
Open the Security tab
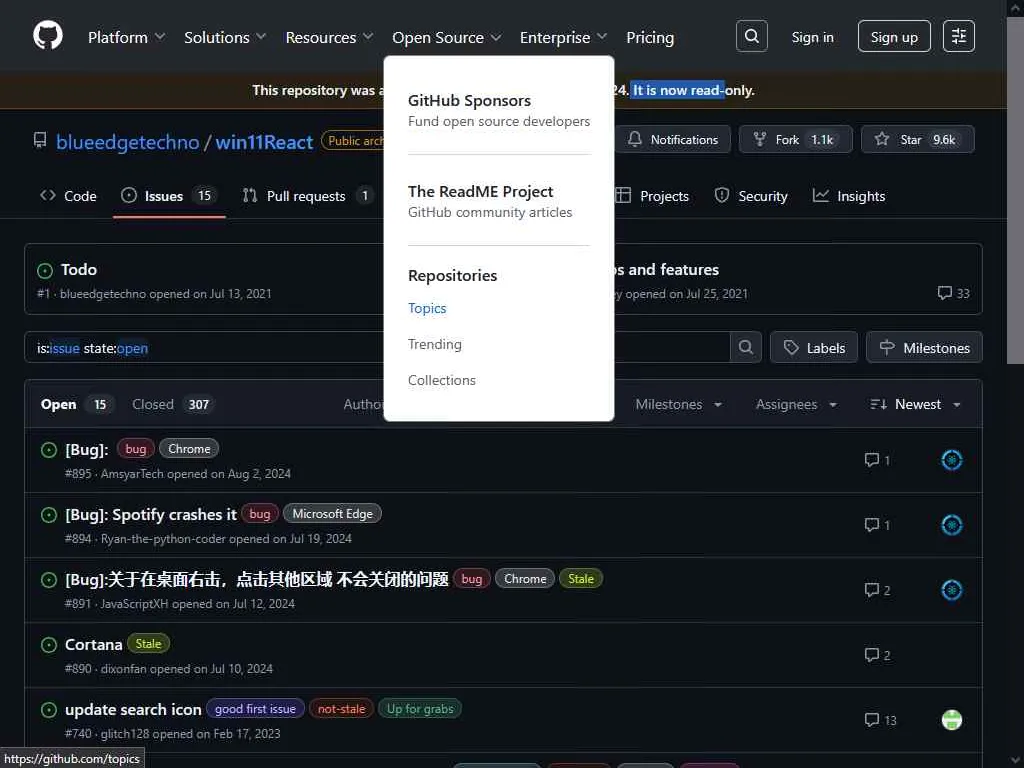tap(751, 196)
